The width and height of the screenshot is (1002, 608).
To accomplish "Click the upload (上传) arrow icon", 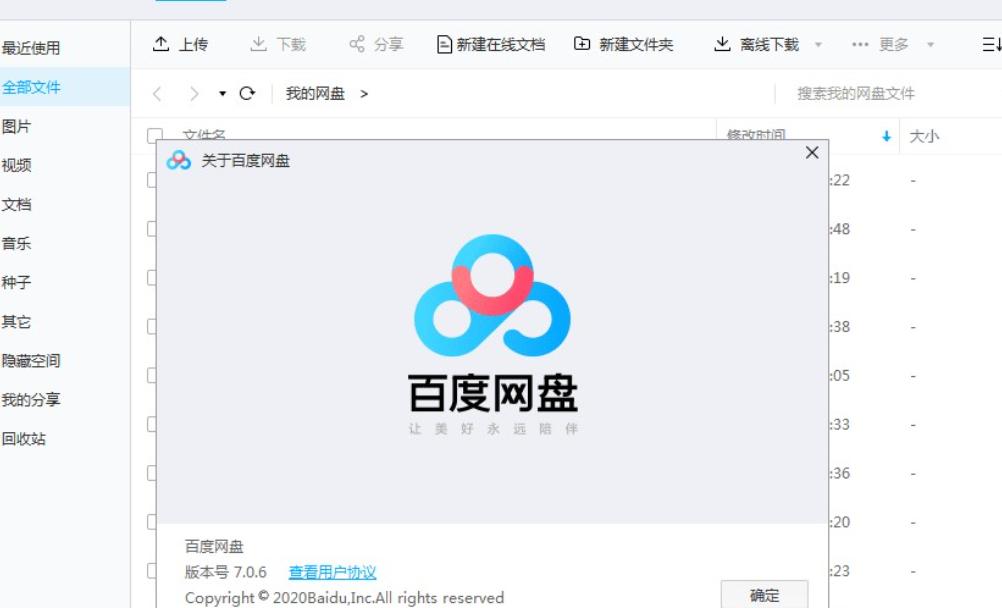I will coord(161,44).
